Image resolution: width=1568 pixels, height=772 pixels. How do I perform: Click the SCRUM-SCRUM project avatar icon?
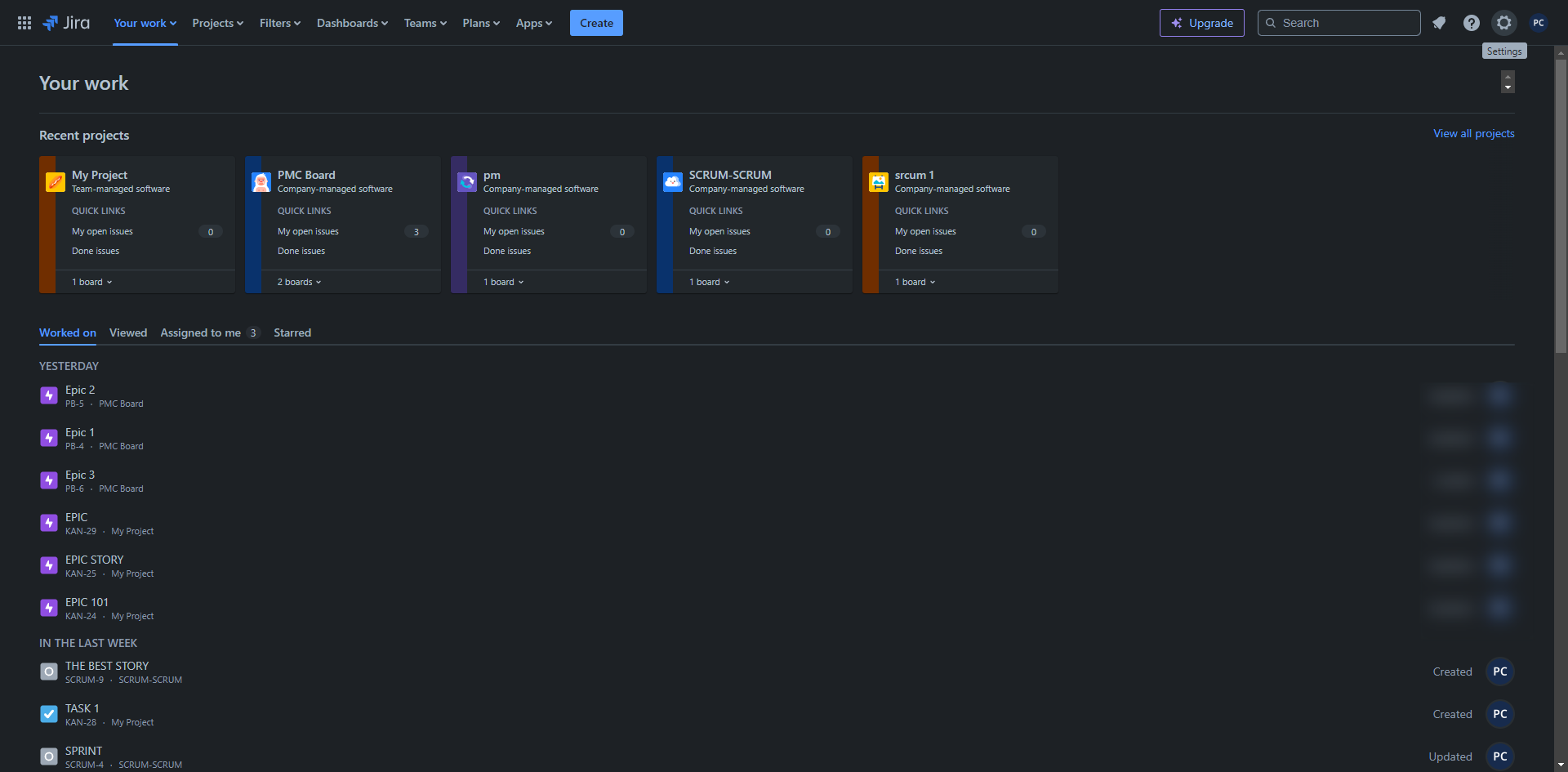(x=672, y=182)
